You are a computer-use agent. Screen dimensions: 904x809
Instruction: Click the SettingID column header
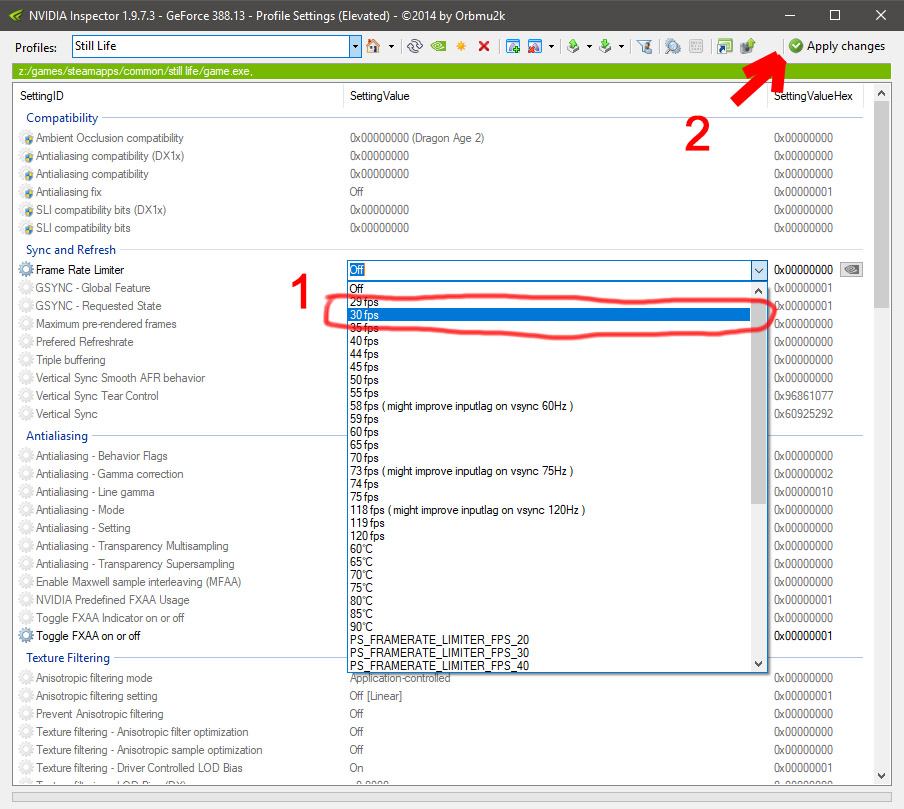tap(178, 96)
